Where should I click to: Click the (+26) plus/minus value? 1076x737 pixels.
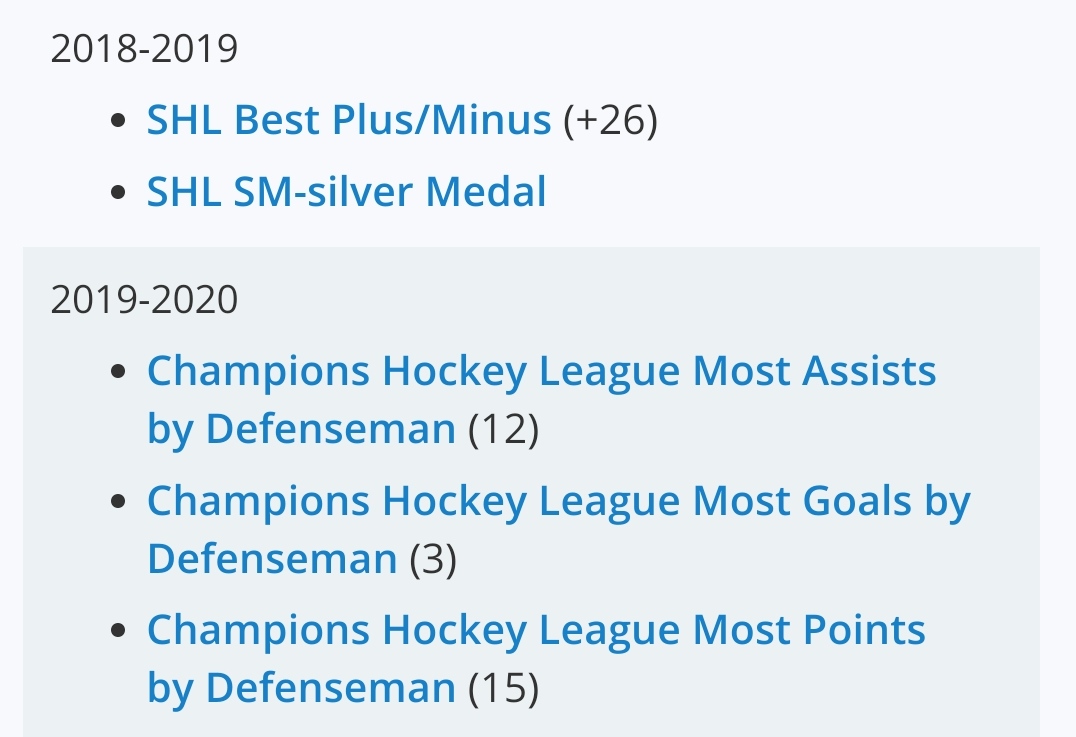pos(610,120)
